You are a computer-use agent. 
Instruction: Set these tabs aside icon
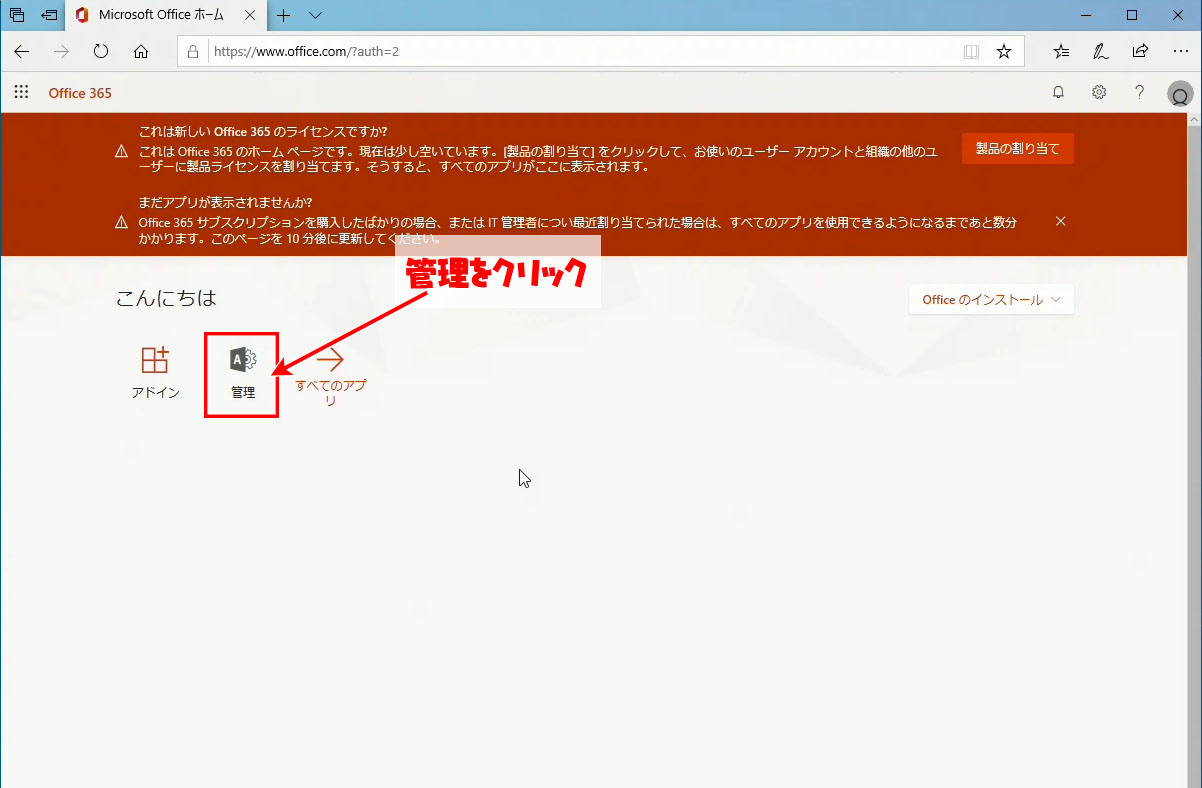[49, 15]
